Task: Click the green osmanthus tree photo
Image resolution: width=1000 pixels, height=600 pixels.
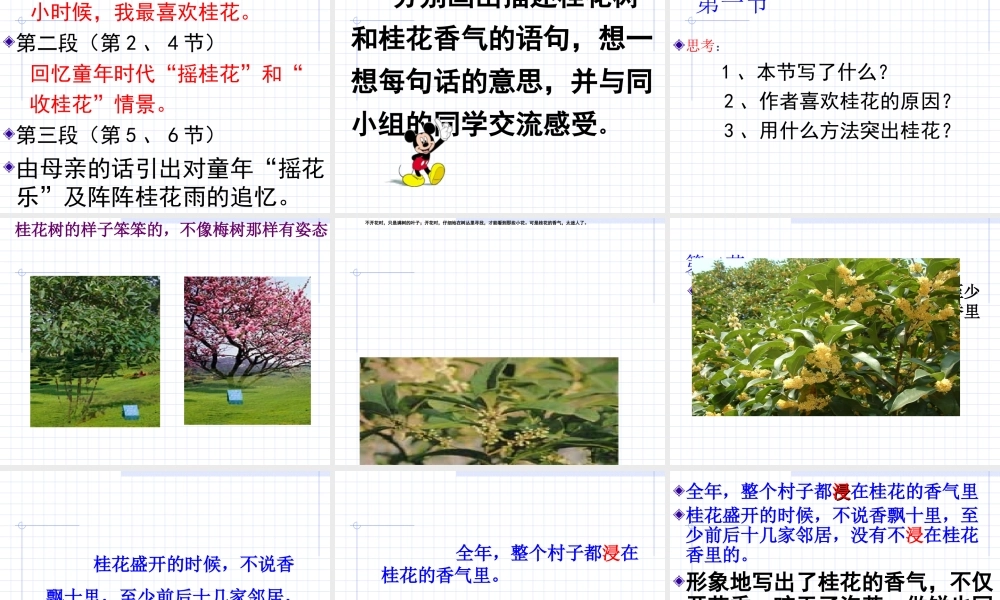Action: point(95,351)
